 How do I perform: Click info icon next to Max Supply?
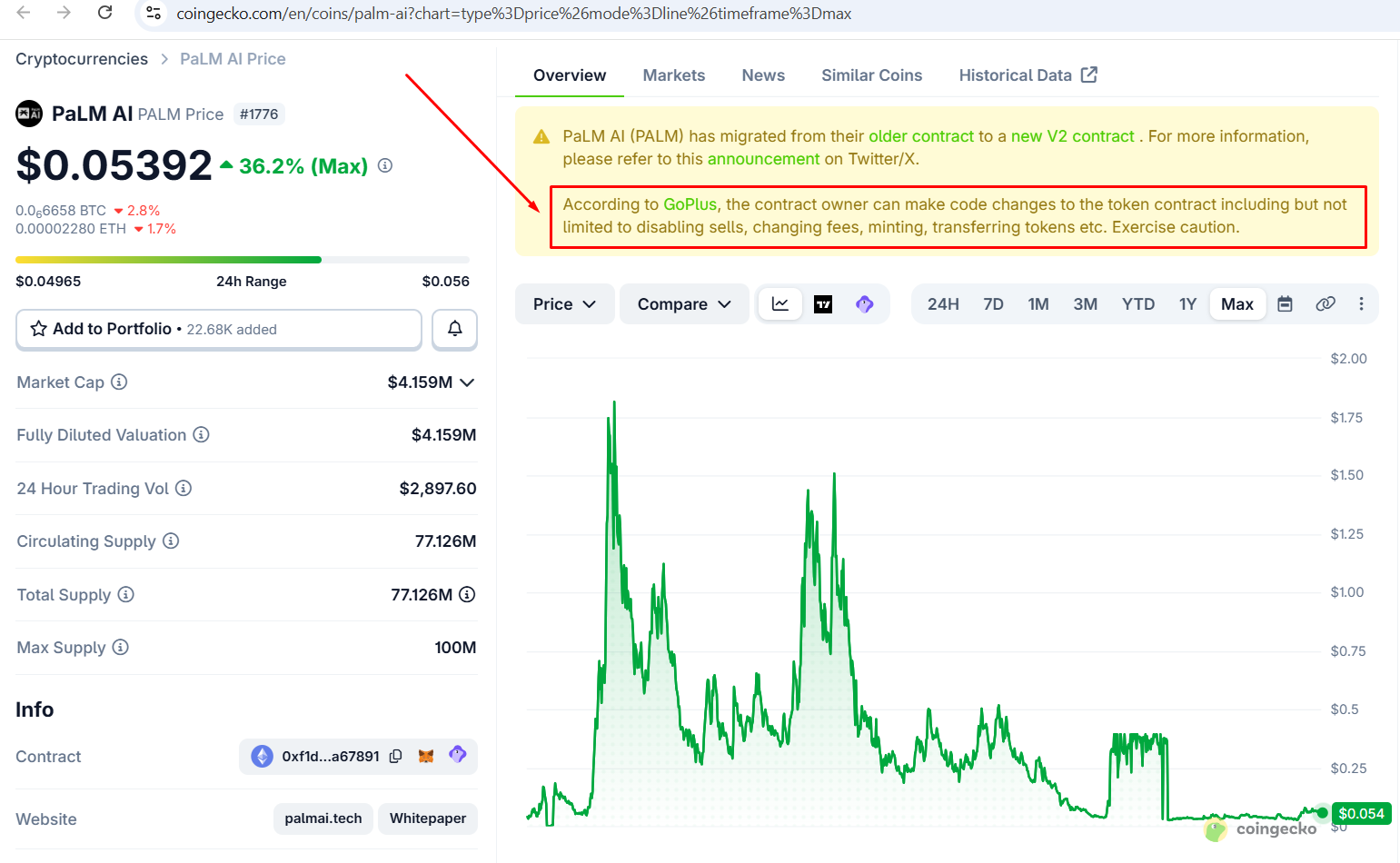[x=121, y=648]
